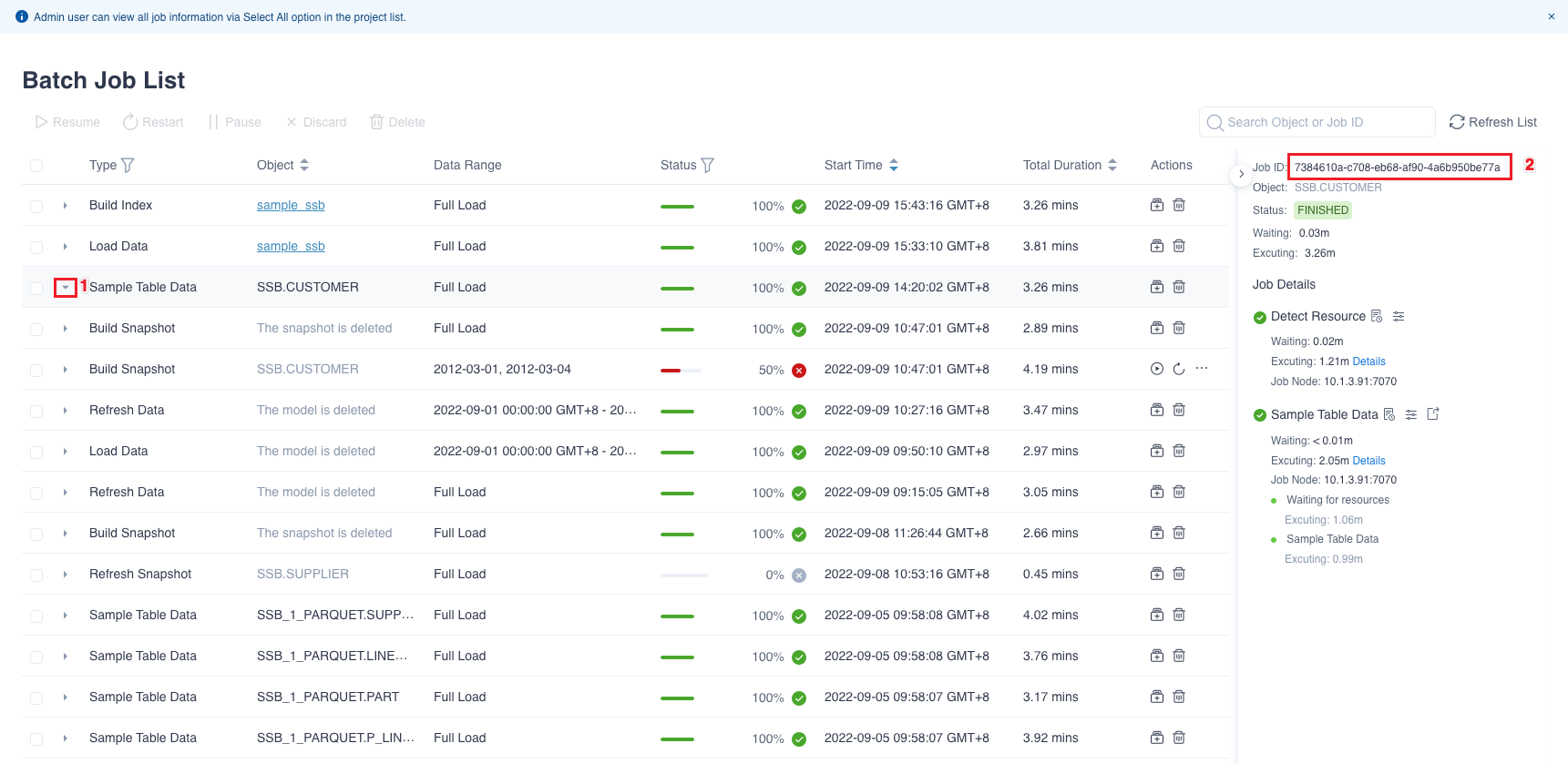Restart the failed 50% Build Snapshot job
The width and height of the screenshot is (1568, 764).
[1179, 369]
